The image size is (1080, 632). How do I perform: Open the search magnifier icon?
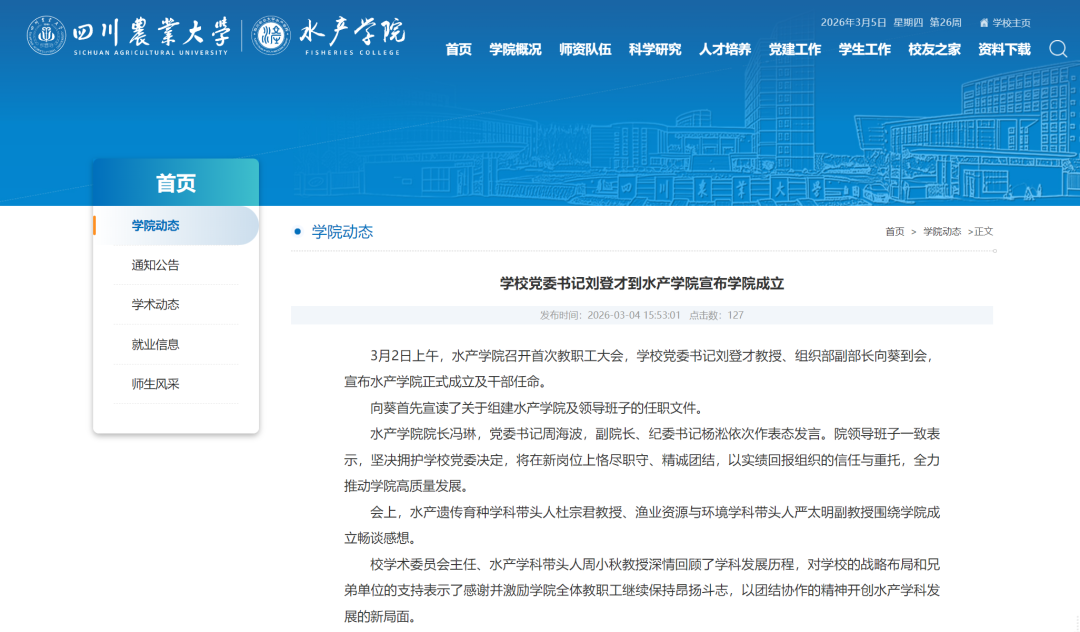pyautogui.click(x=1057, y=48)
